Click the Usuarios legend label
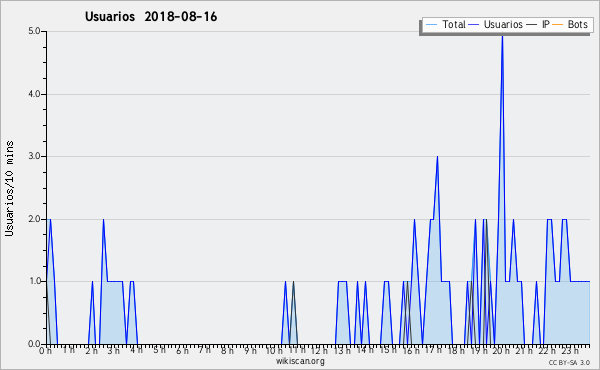 click(503, 24)
